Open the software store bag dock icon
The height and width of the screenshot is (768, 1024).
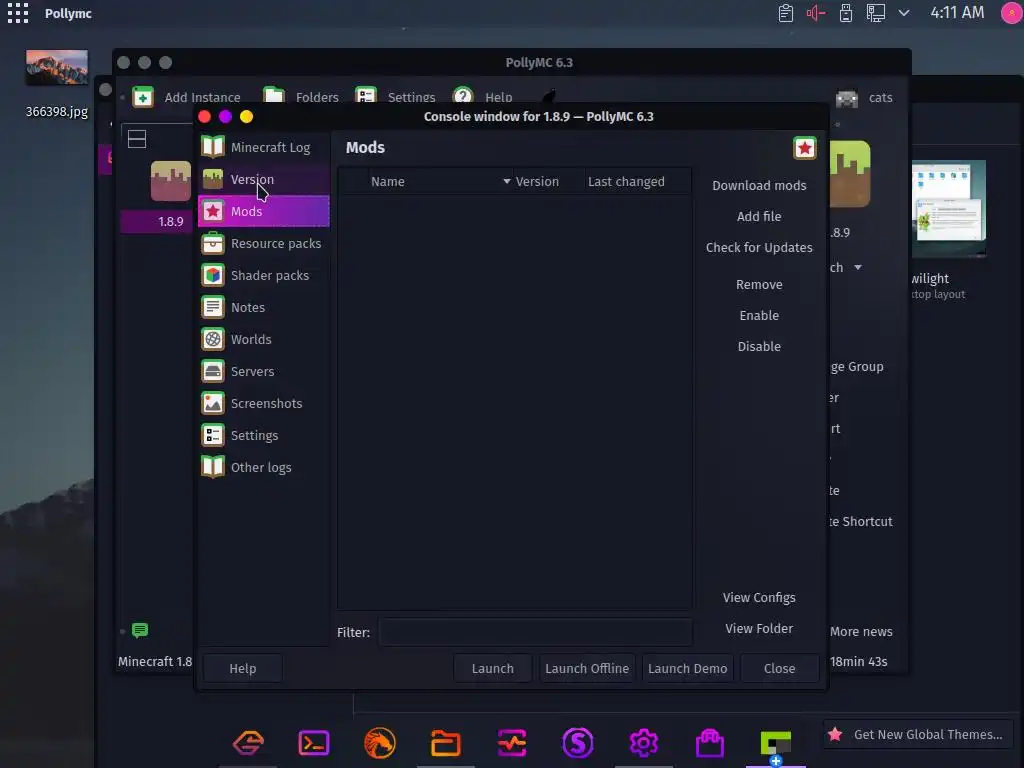[709, 743]
